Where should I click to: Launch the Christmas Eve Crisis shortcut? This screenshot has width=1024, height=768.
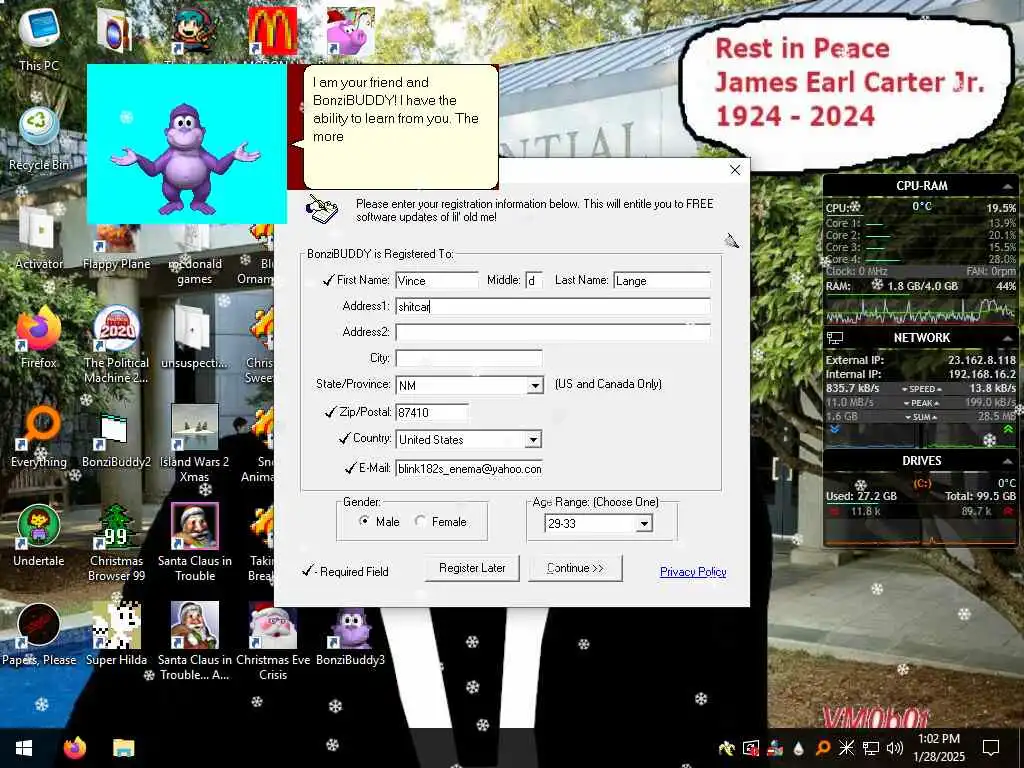[272, 643]
